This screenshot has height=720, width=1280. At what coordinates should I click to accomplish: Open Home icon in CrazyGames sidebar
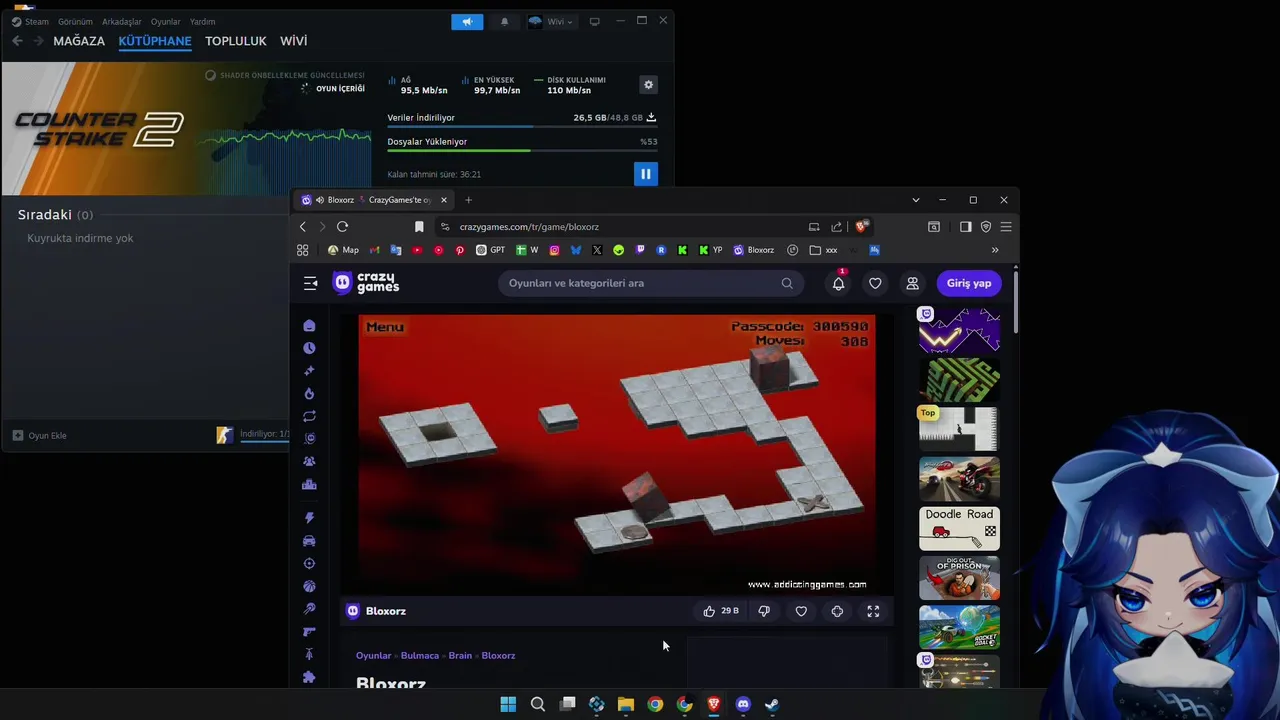(x=309, y=325)
